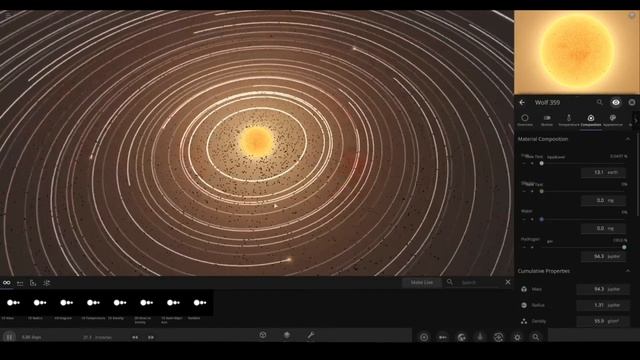Collapse the Cumulative Properties section
Image resolution: width=640 pixels, height=360 pixels.
pyautogui.click(x=628, y=271)
